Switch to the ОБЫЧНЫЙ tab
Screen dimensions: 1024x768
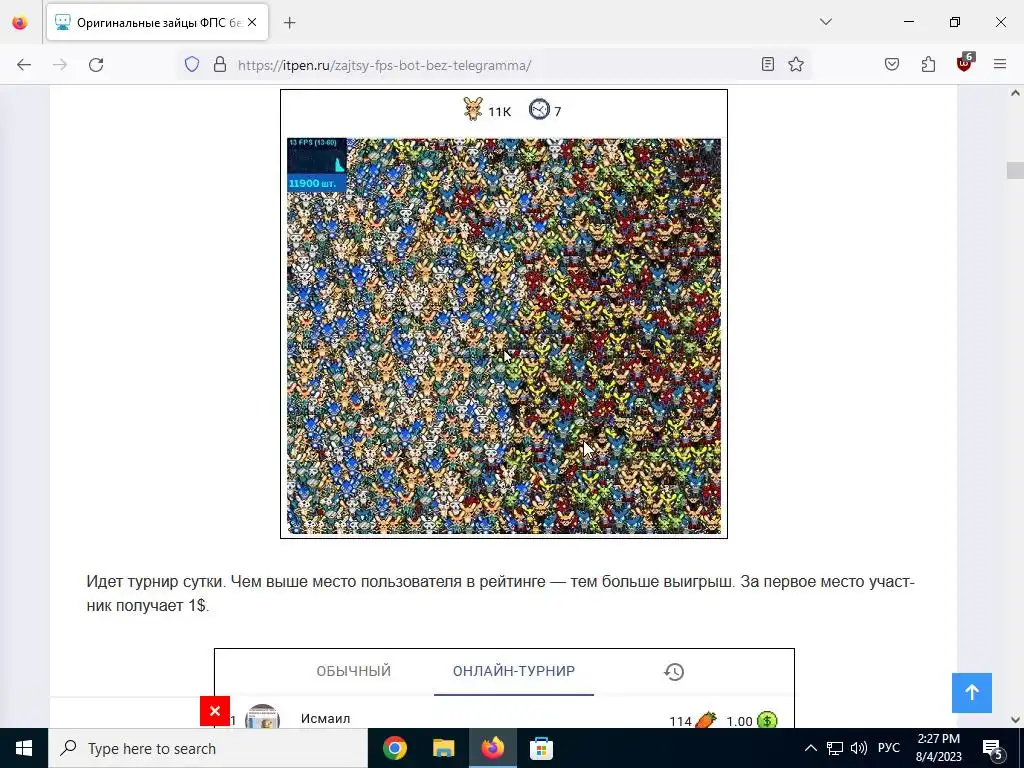click(x=353, y=671)
